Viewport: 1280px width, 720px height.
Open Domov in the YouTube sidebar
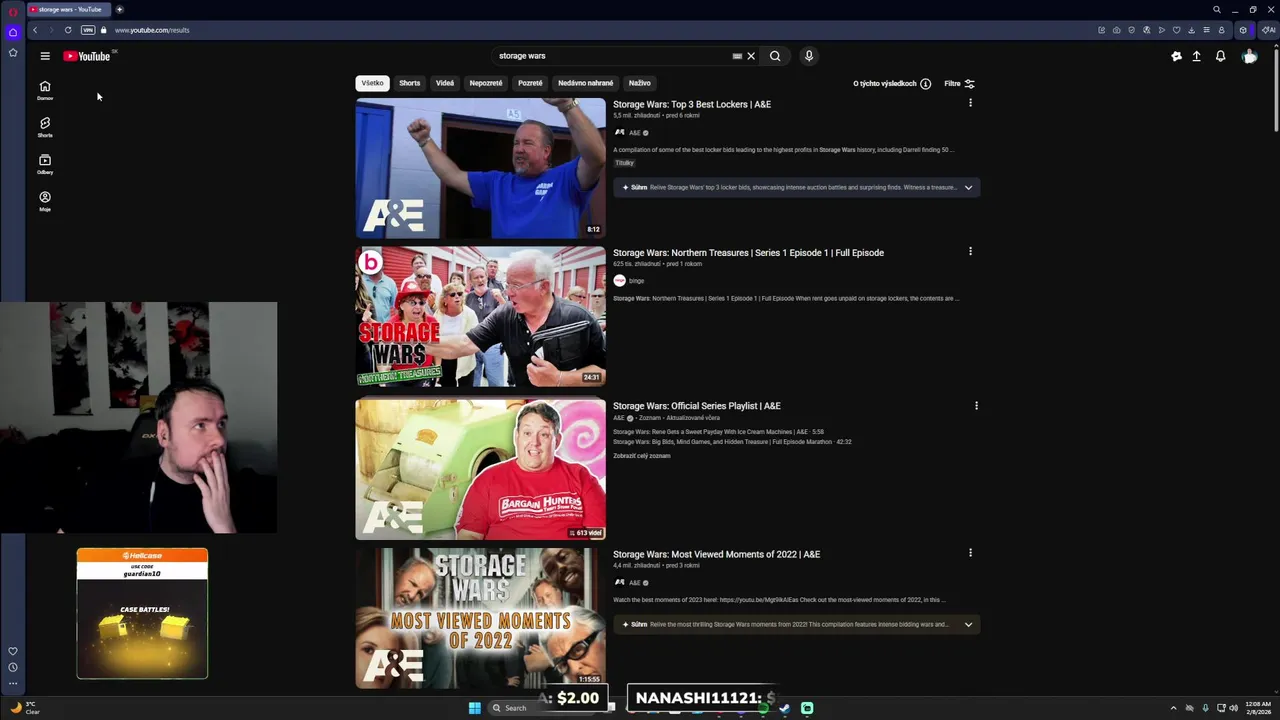click(x=45, y=90)
